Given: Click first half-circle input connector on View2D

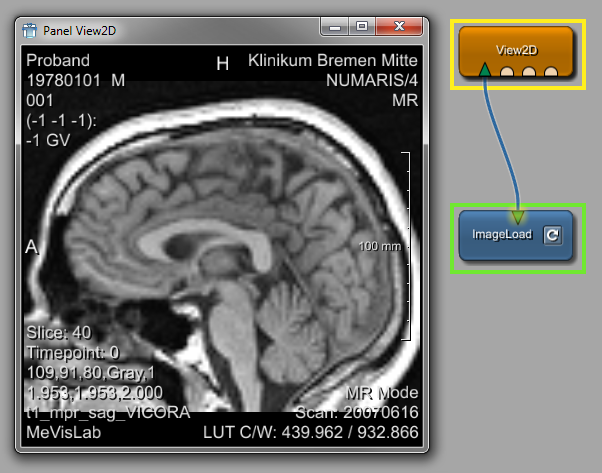Looking at the screenshot, I should click(x=509, y=72).
